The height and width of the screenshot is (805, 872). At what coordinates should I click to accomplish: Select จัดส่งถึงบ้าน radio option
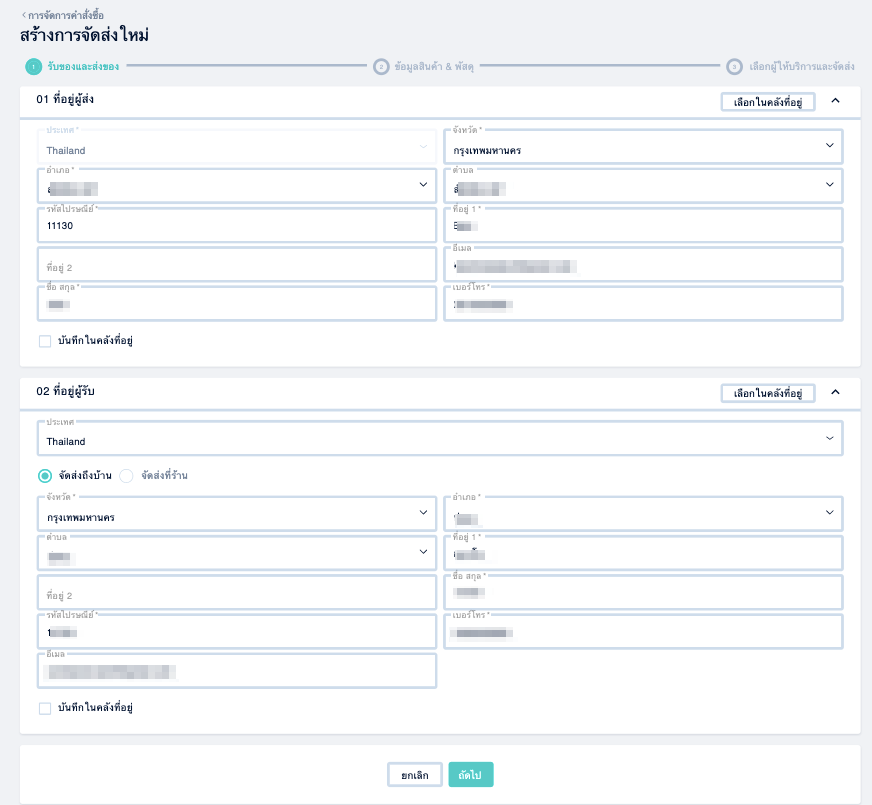tap(45, 476)
